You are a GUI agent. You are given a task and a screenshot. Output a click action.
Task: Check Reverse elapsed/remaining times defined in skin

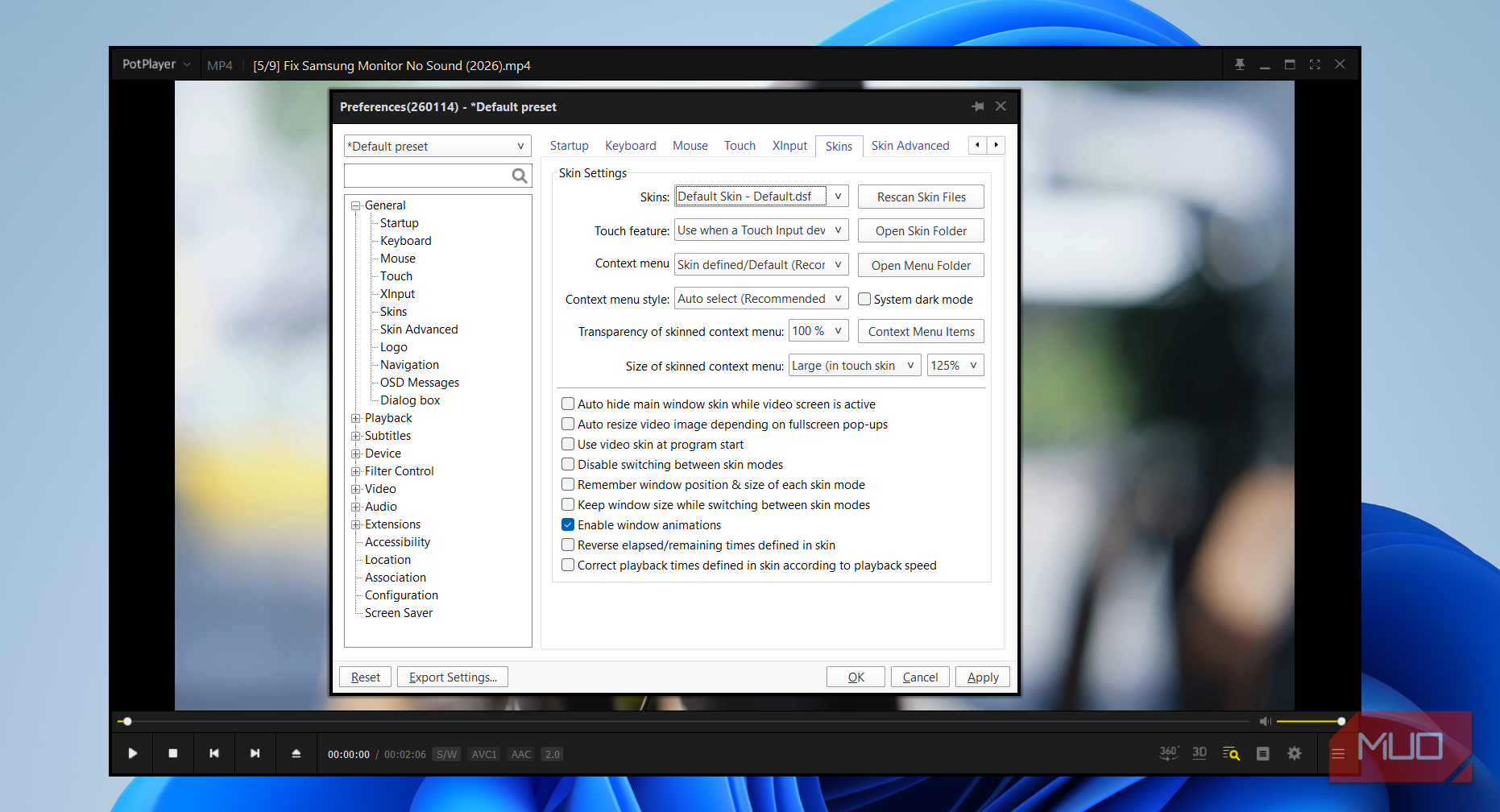pyautogui.click(x=568, y=545)
